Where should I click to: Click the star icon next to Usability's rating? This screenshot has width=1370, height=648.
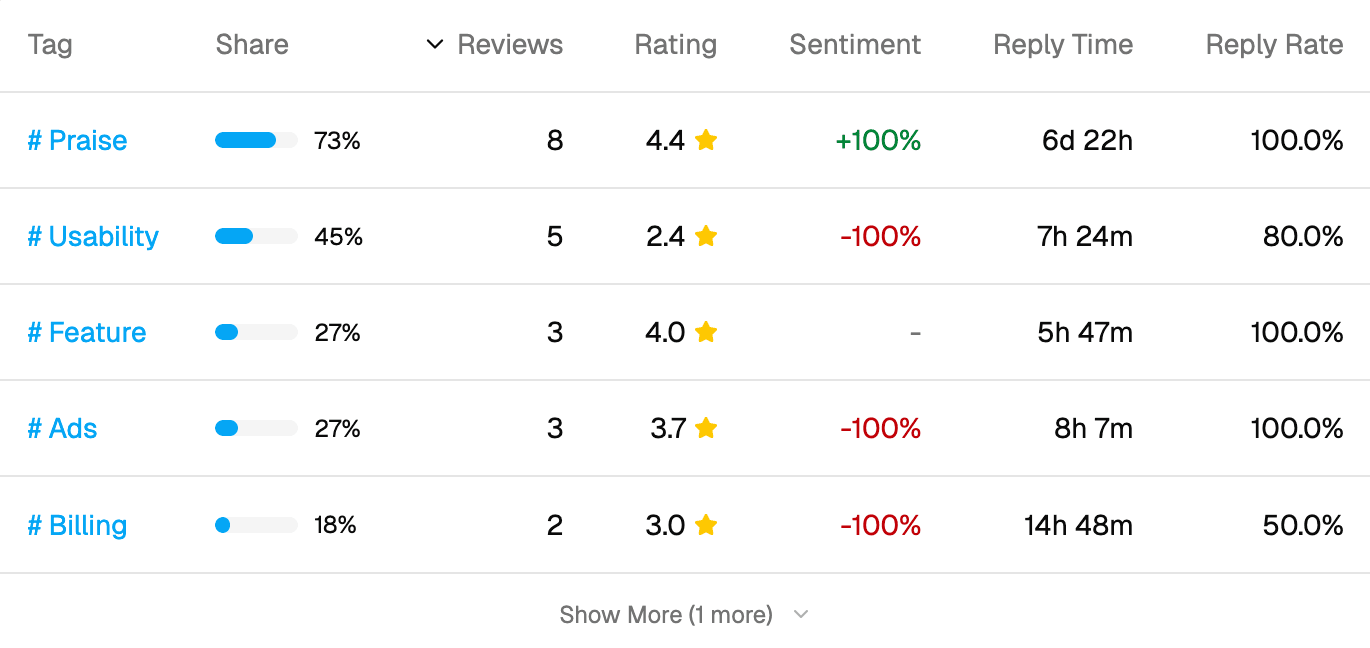pyautogui.click(x=705, y=236)
